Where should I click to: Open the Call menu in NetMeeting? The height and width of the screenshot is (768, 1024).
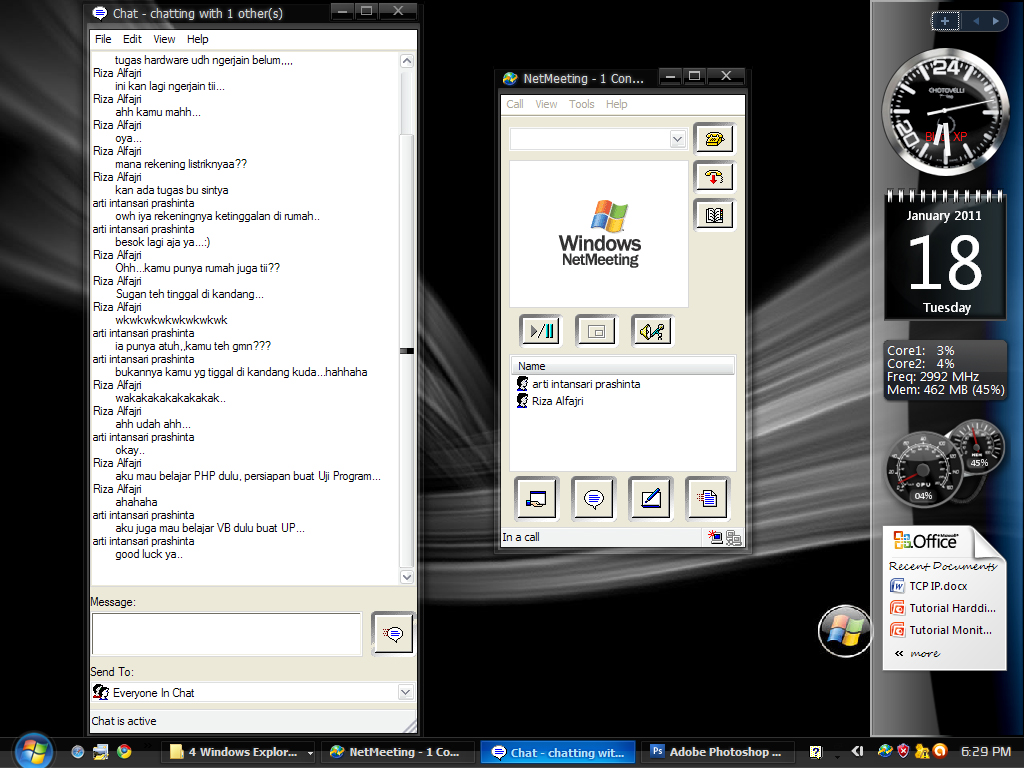[515, 104]
